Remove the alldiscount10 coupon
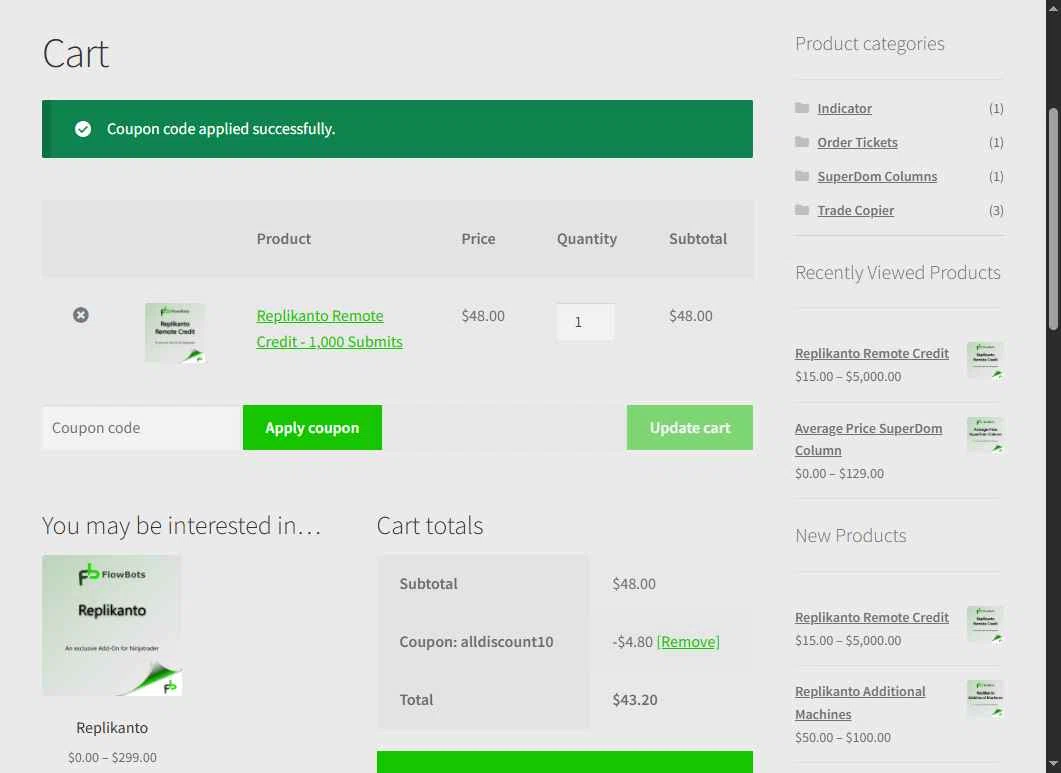The image size is (1061, 773). point(688,642)
